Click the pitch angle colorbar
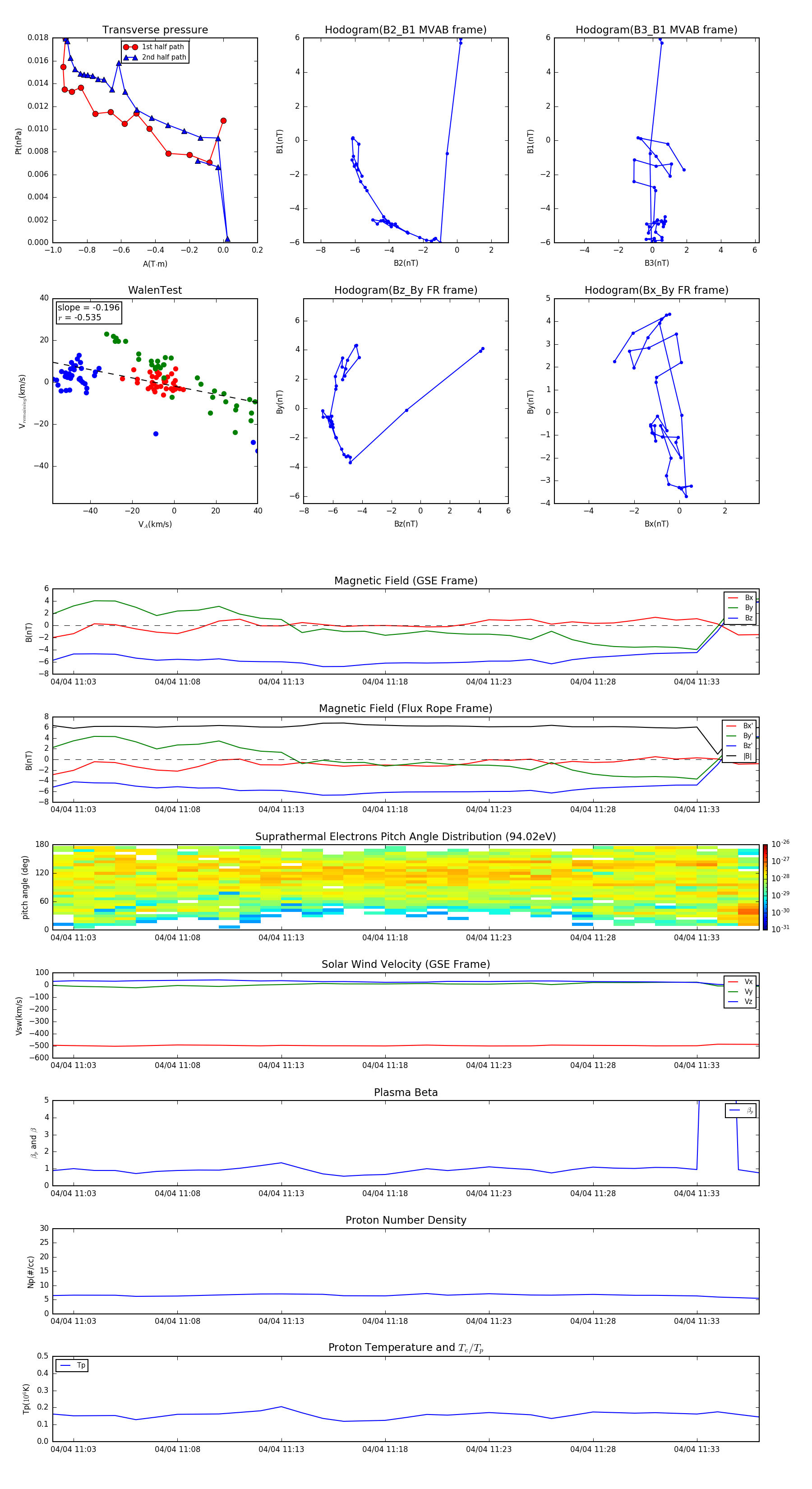 click(765, 887)
